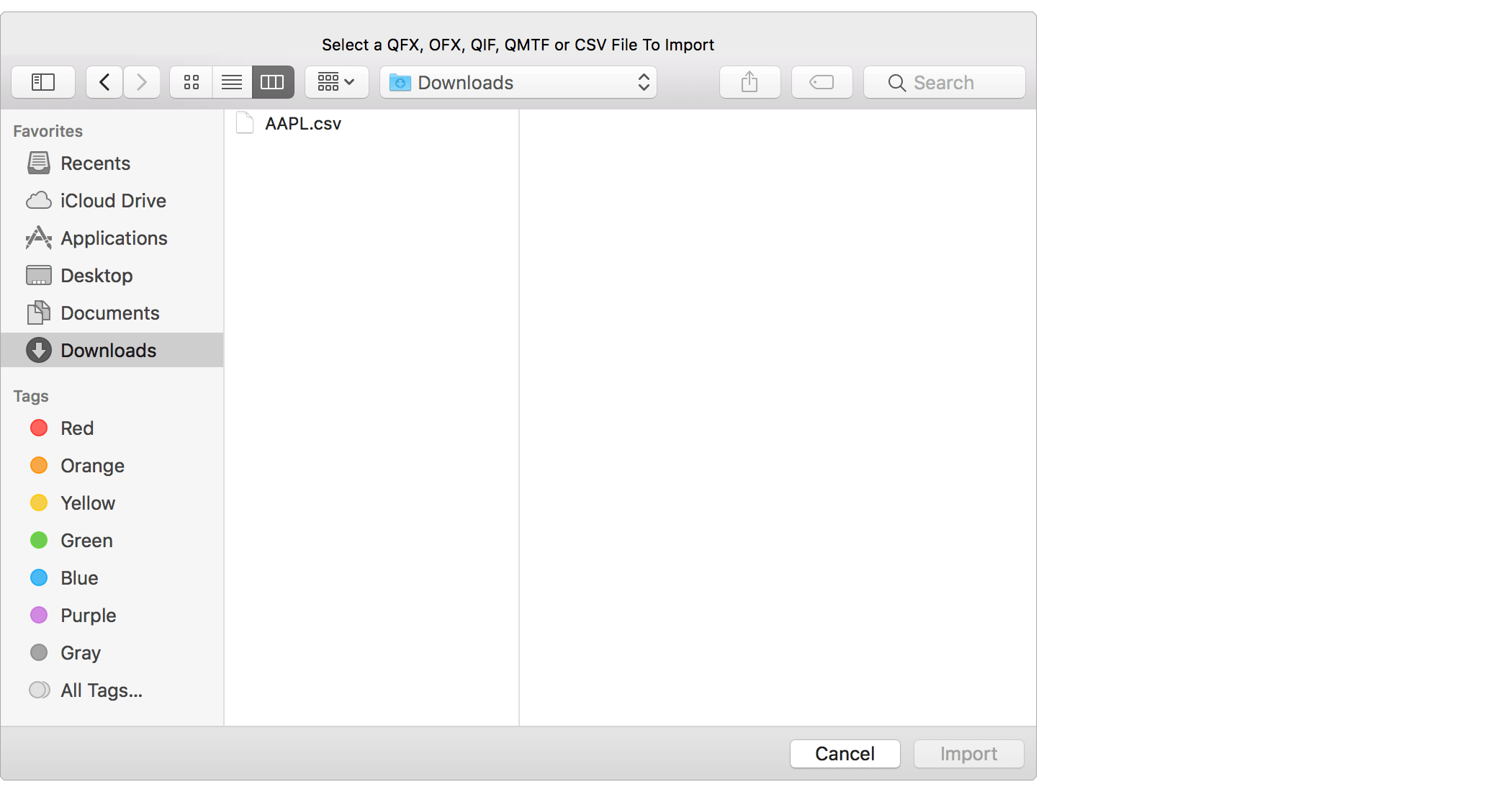Viewport: 1512px width, 792px height.
Task: Expand the path selector chevrons
Action: tap(643, 82)
